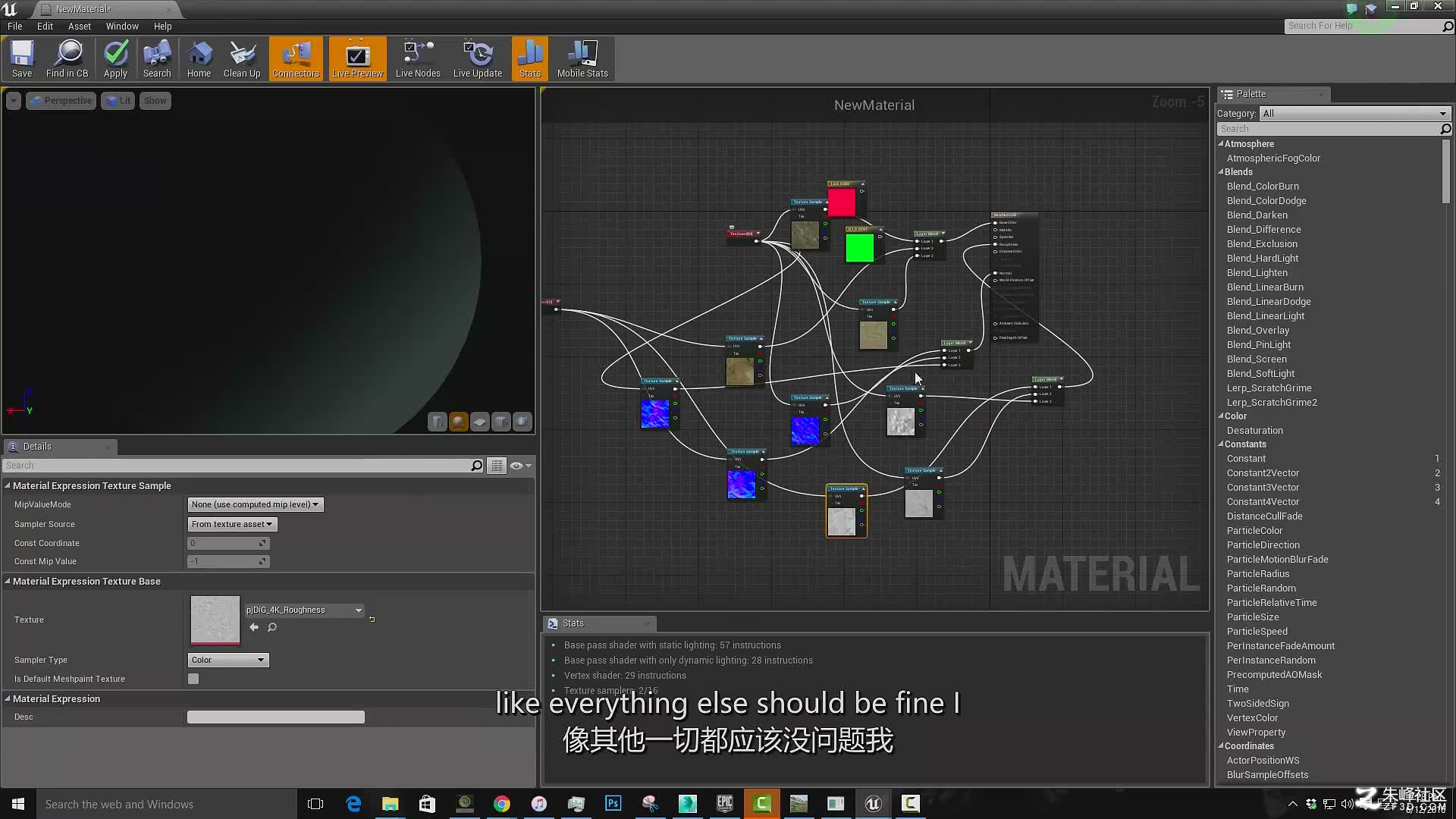Image resolution: width=1456 pixels, height=819 pixels.
Task: Open the Search toolbar tool
Action: coord(157,58)
